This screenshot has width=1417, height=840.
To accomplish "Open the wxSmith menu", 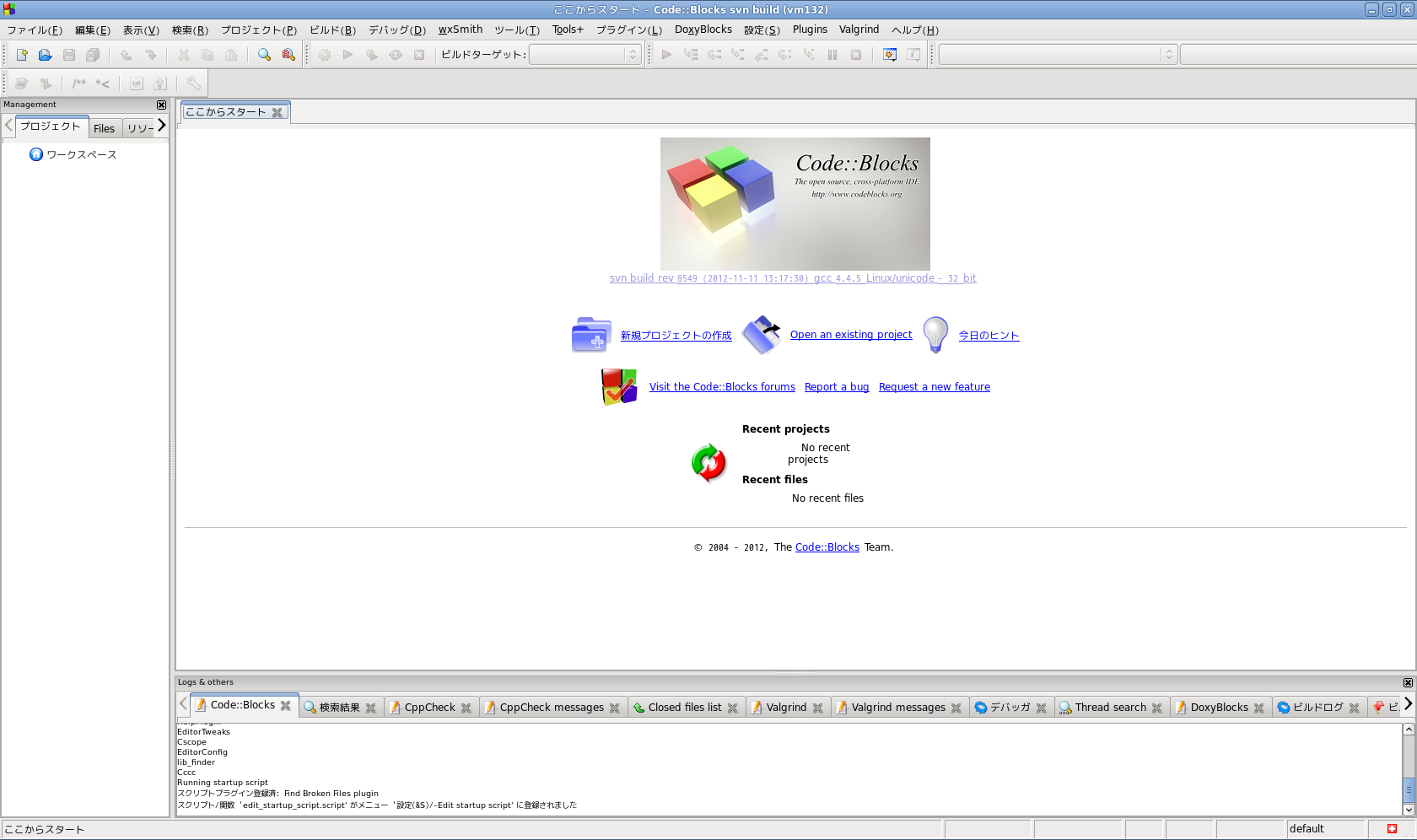I will (x=461, y=30).
